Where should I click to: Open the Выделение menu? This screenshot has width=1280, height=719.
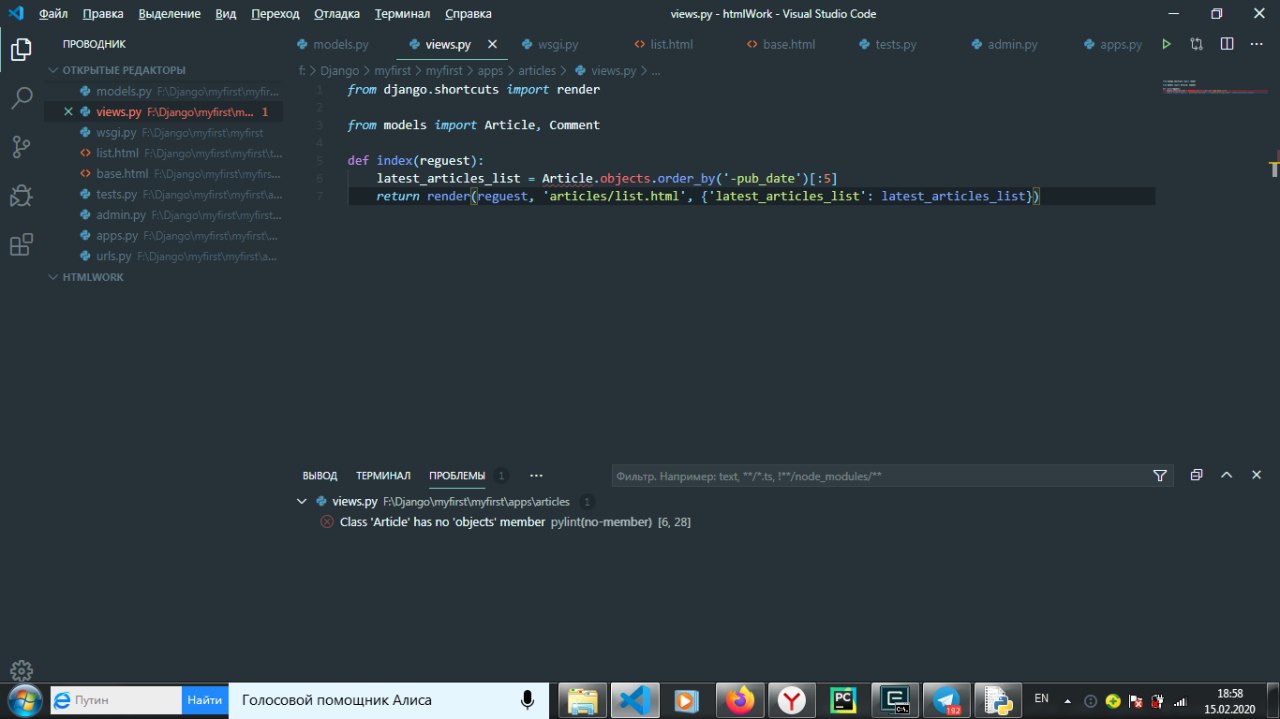[x=169, y=14]
